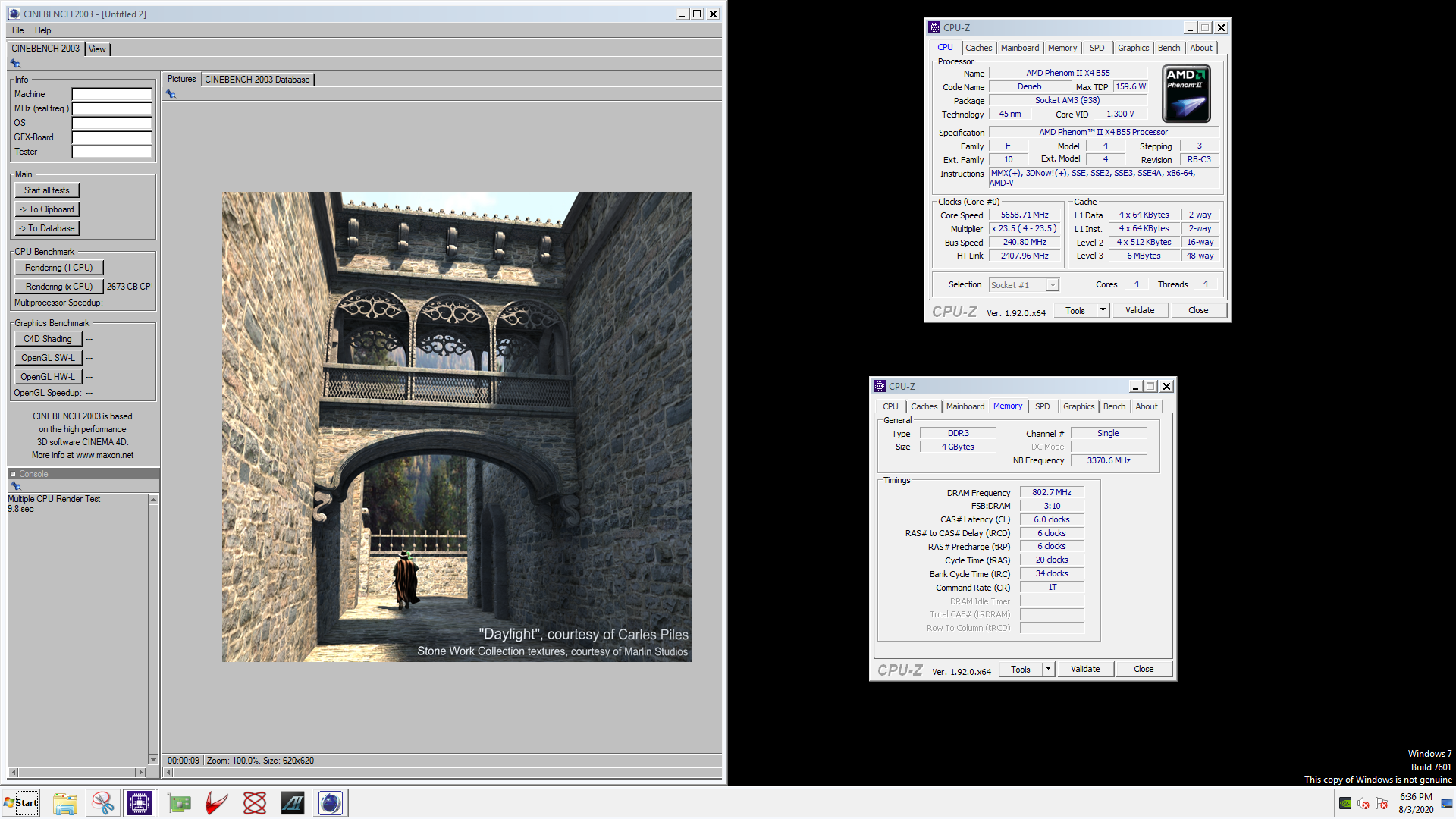Open the CINEBENCH 2003 Database tab
Image resolution: width=1456 pixels, height=819 pixels.
coord(257,80)
